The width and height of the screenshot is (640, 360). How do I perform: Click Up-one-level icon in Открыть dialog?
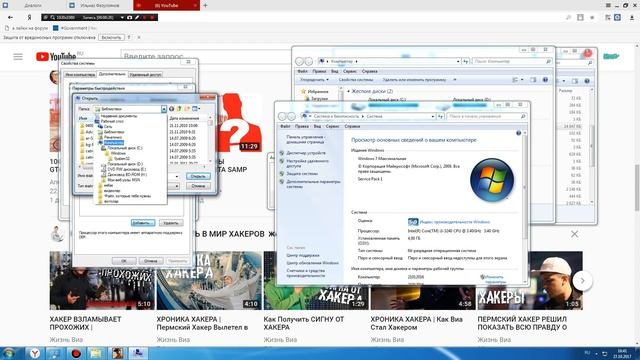(179, 109)
